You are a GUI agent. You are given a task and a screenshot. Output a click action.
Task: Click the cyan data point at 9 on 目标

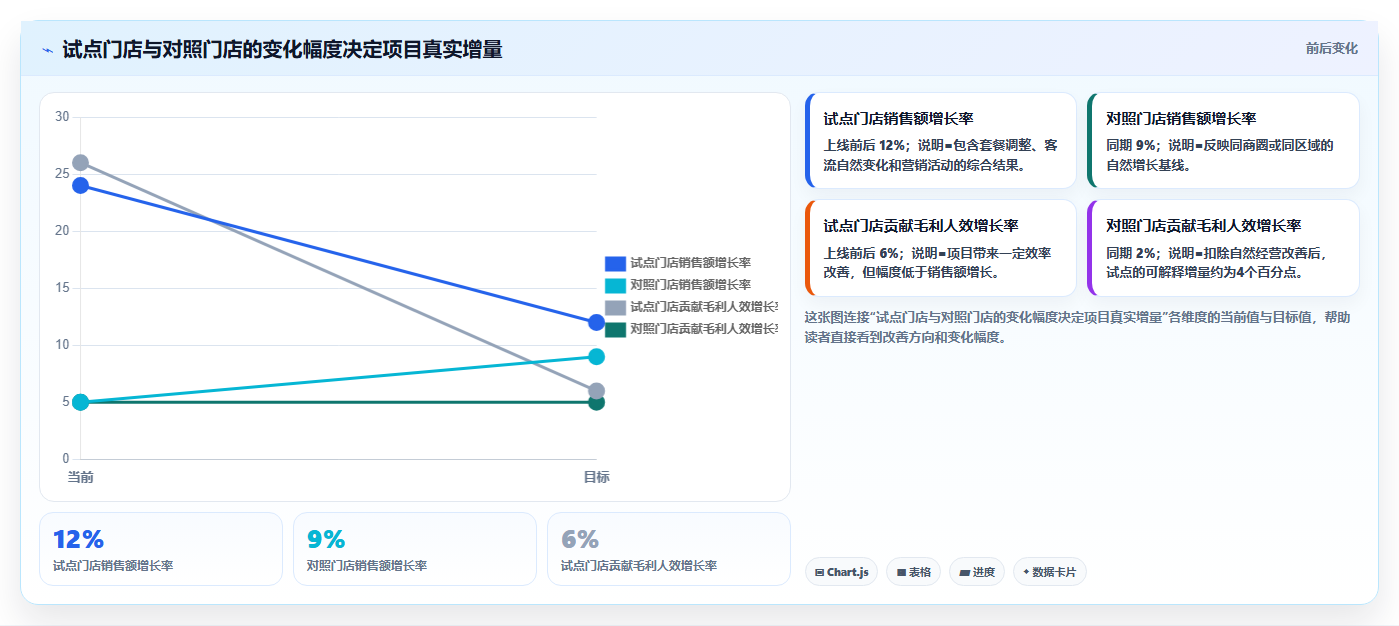597,357
